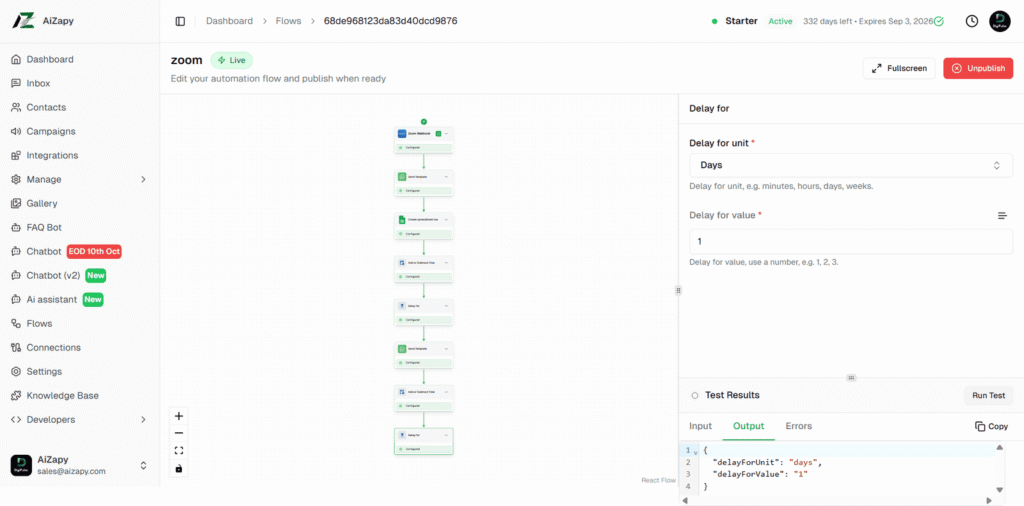
Task: Click the Unpublish button
Action: pos(977,68)
